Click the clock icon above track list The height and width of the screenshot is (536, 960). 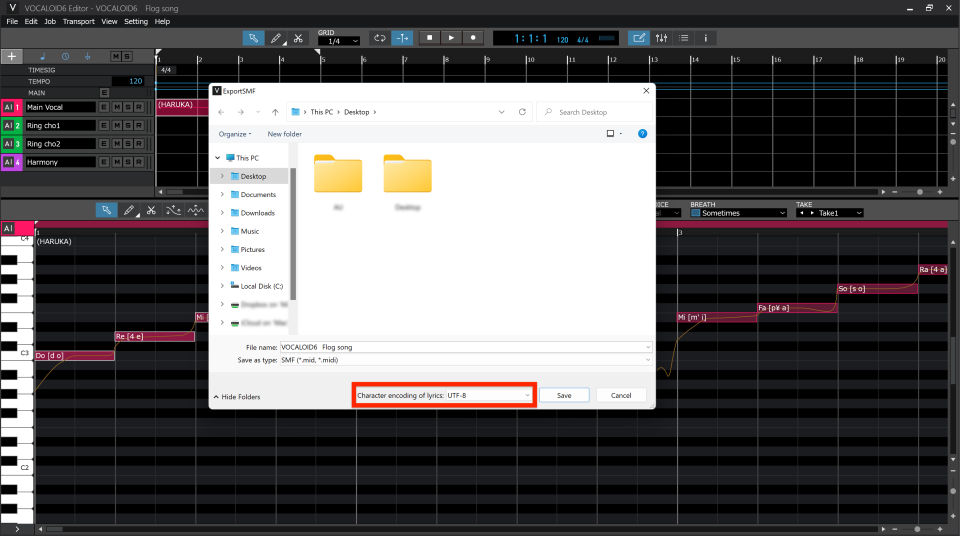[65, 56]
